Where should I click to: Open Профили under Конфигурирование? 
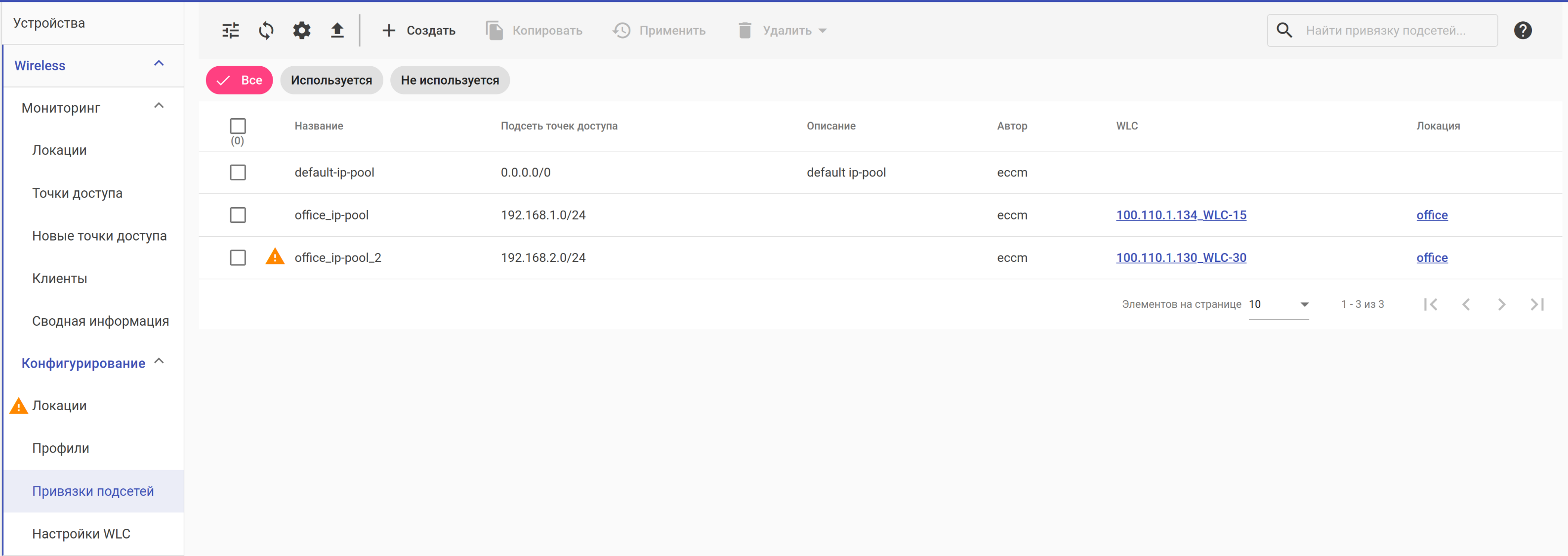coord(60,448)
